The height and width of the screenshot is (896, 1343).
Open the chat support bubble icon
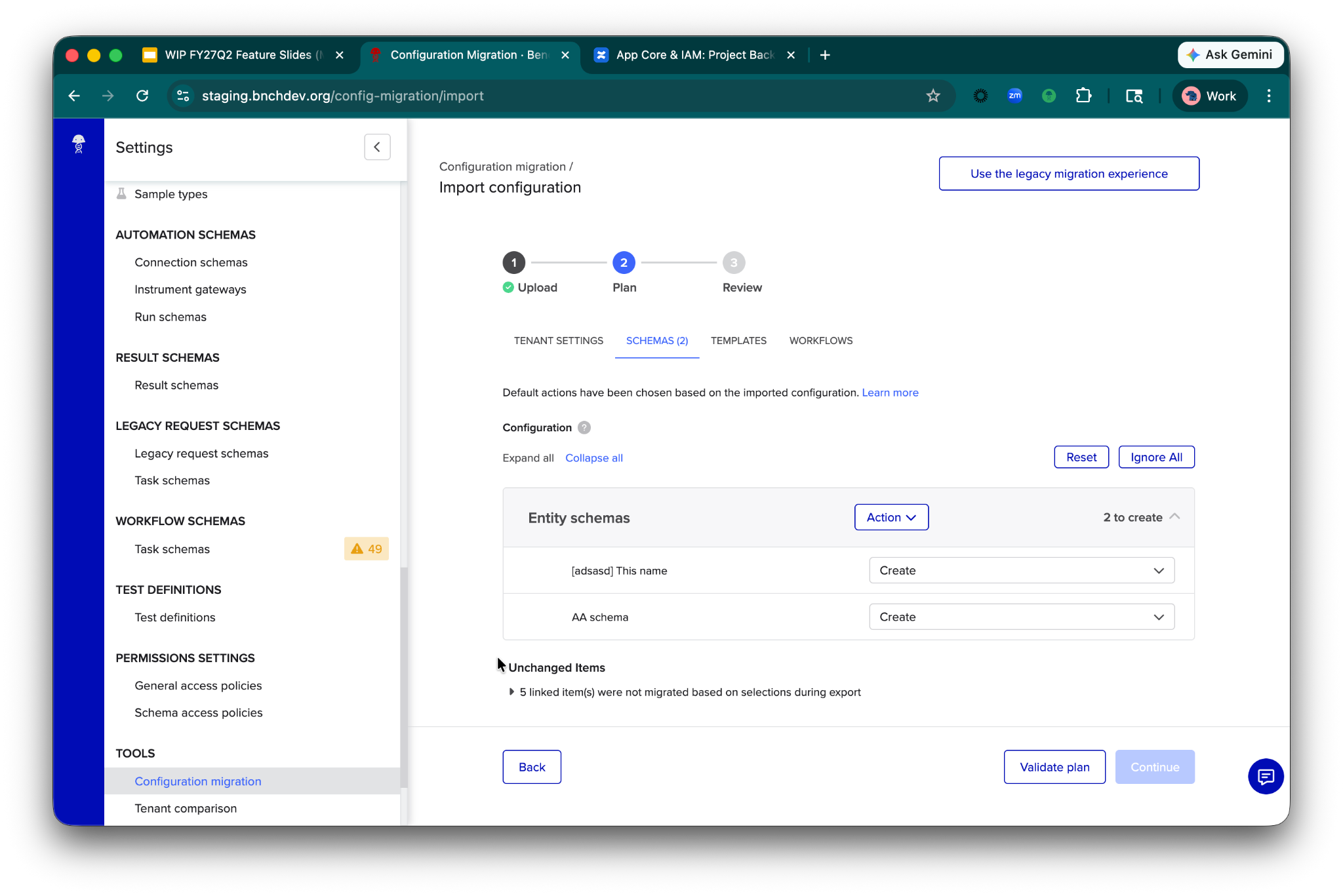click(x=1266, y=776)
